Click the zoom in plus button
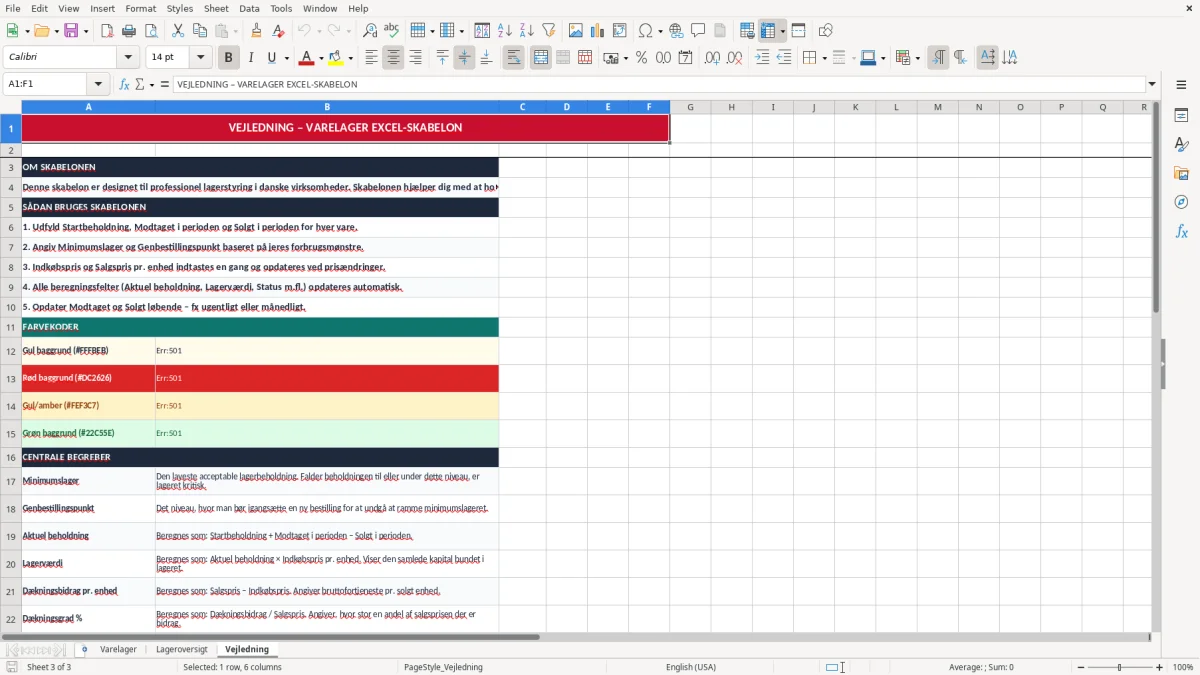 point(1160,667)
